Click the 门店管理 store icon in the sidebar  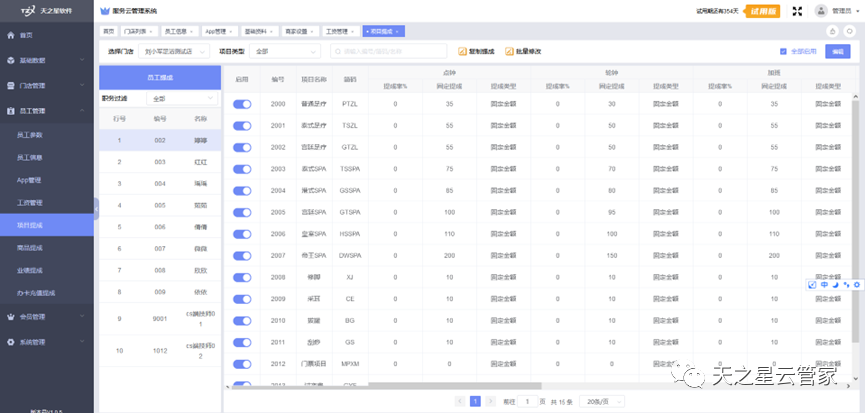9,85
